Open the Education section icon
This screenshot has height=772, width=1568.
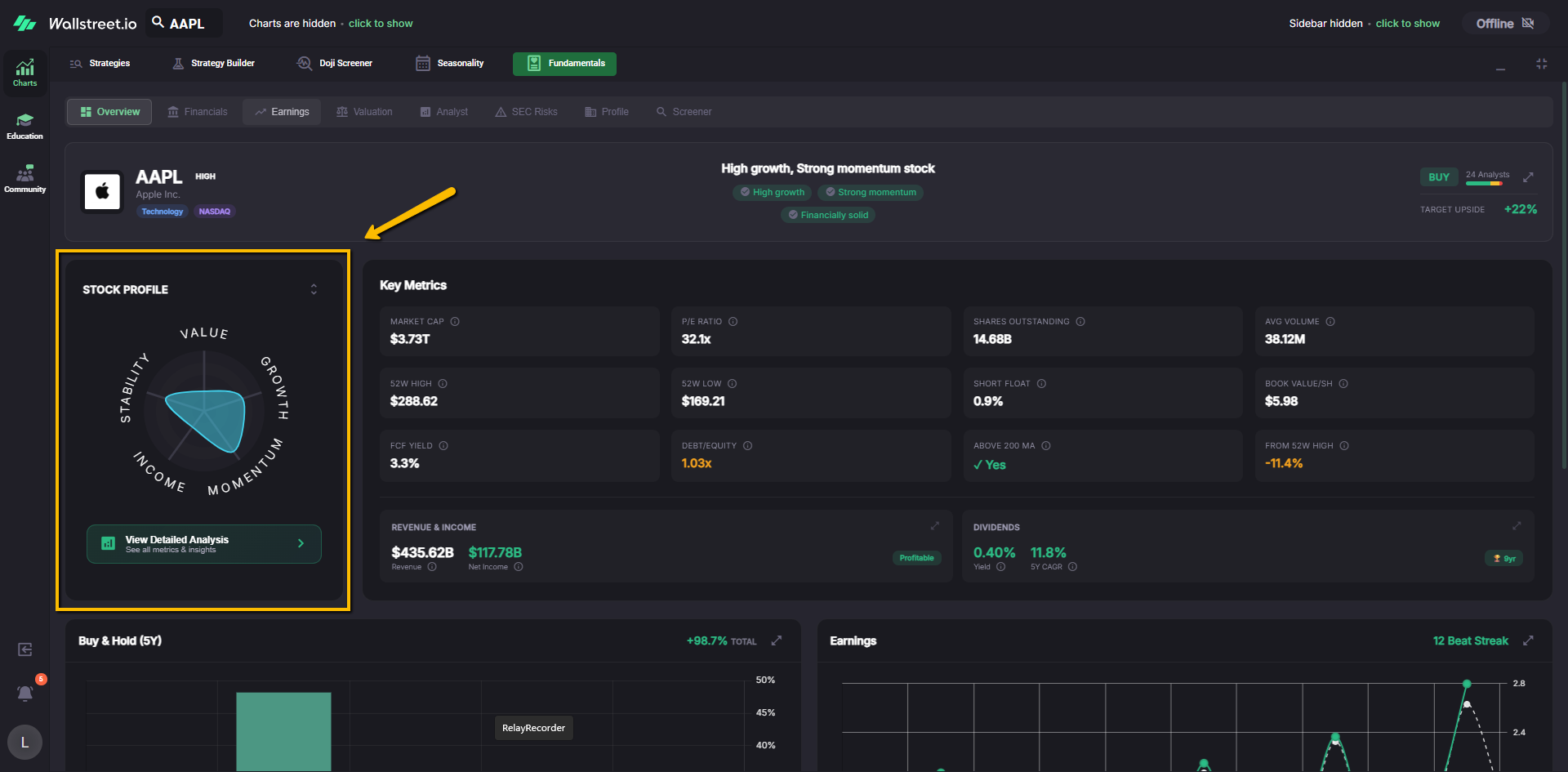(x=24, y=126)
